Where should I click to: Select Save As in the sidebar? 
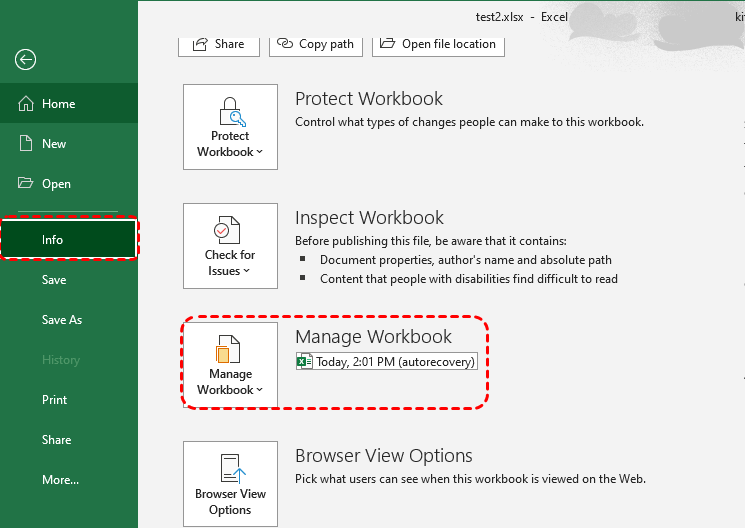(62, 320)
